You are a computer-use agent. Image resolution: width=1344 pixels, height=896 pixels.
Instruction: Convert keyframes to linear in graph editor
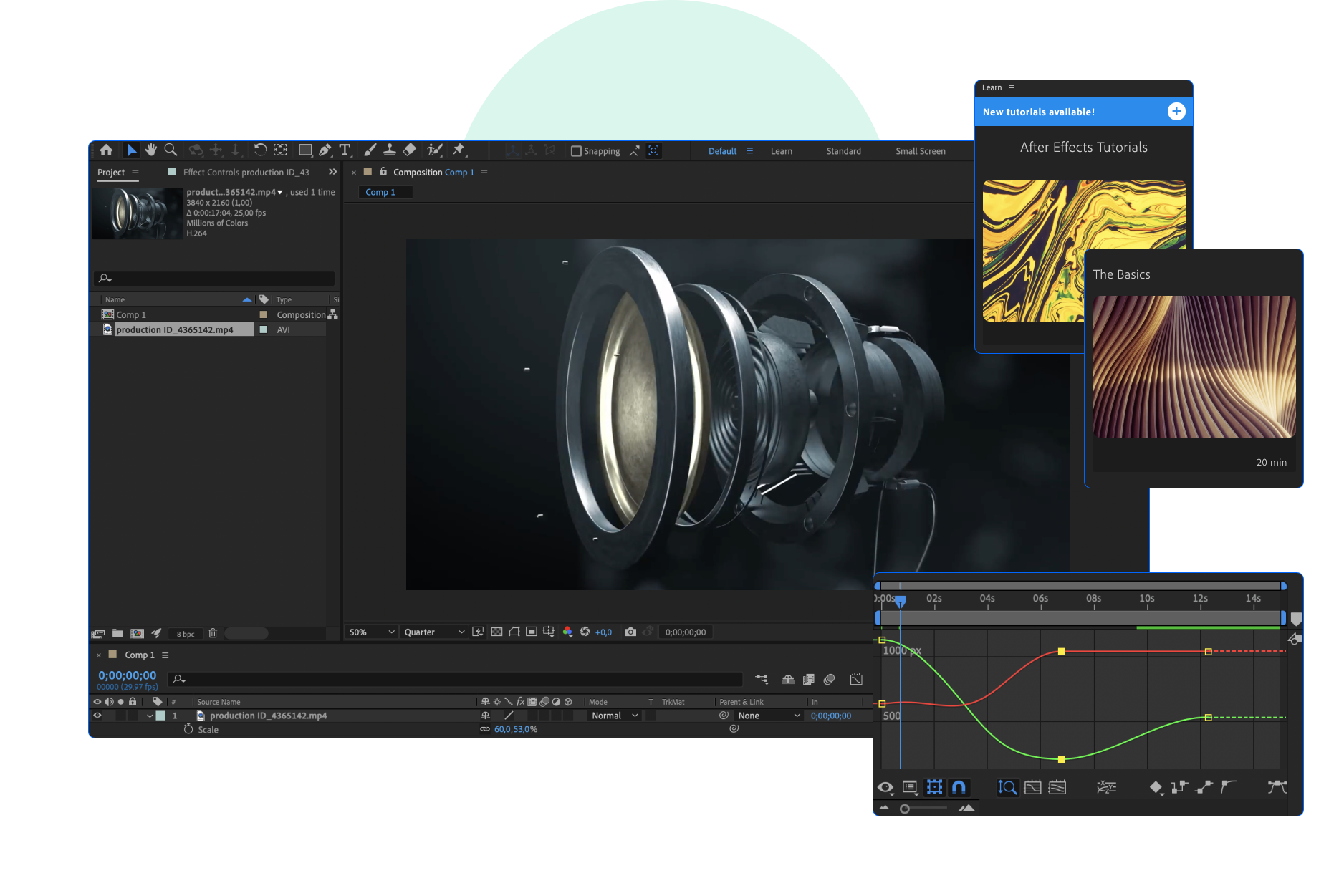click(x=1204, y=787)
